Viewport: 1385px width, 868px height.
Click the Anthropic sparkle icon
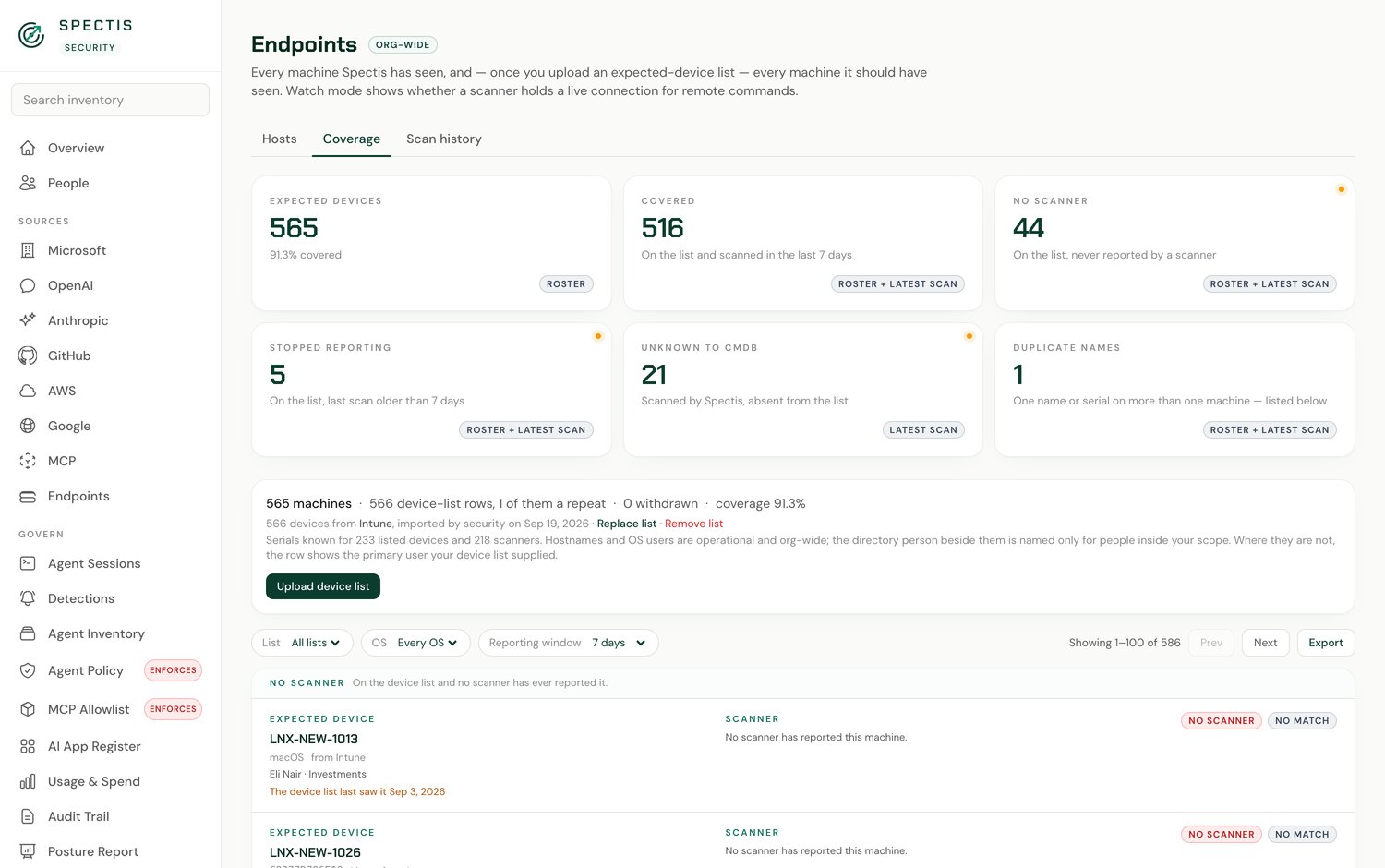click(28, 320)
